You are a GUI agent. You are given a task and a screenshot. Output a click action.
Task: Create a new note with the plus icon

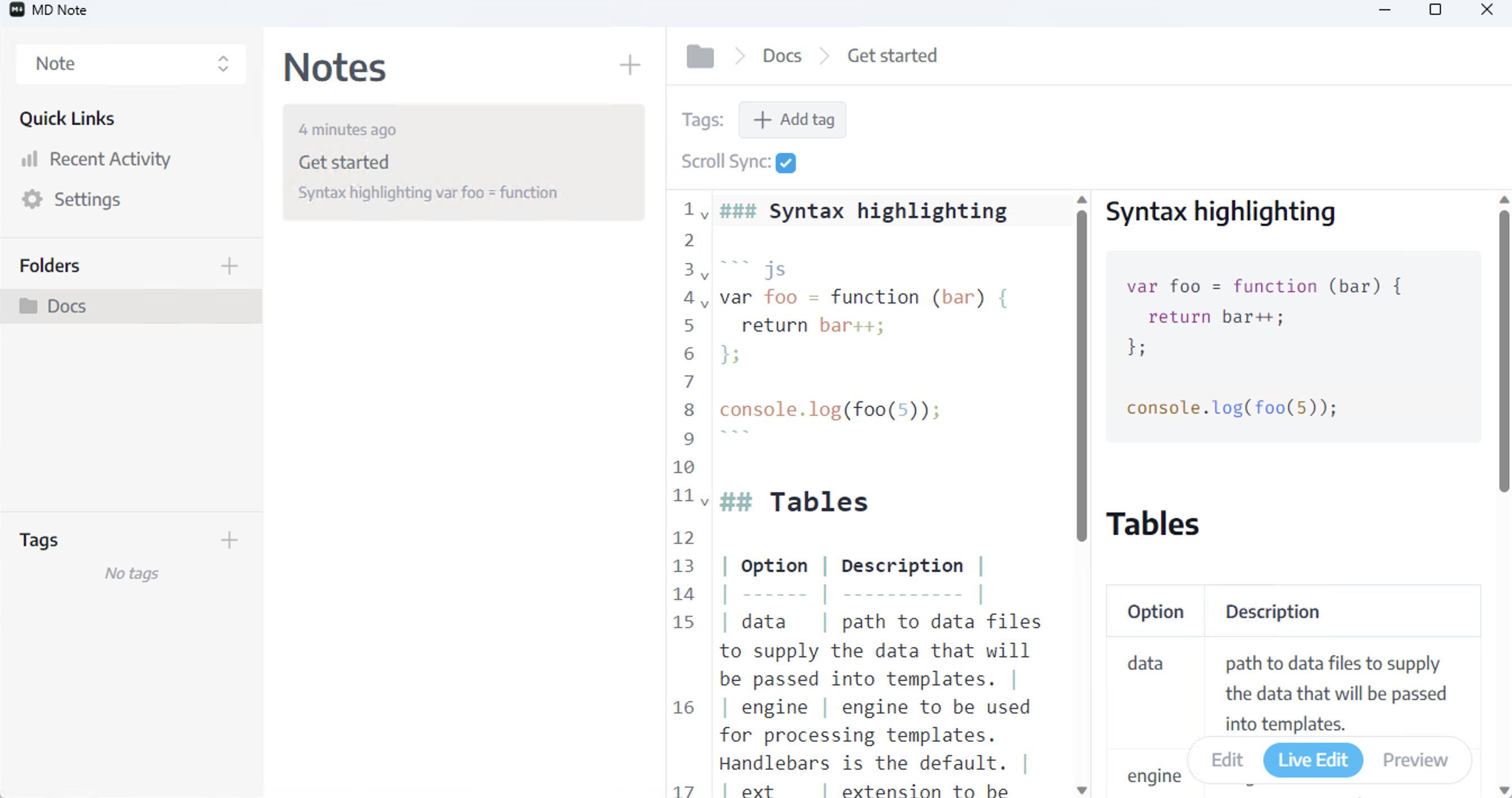[x=629, y=65]
